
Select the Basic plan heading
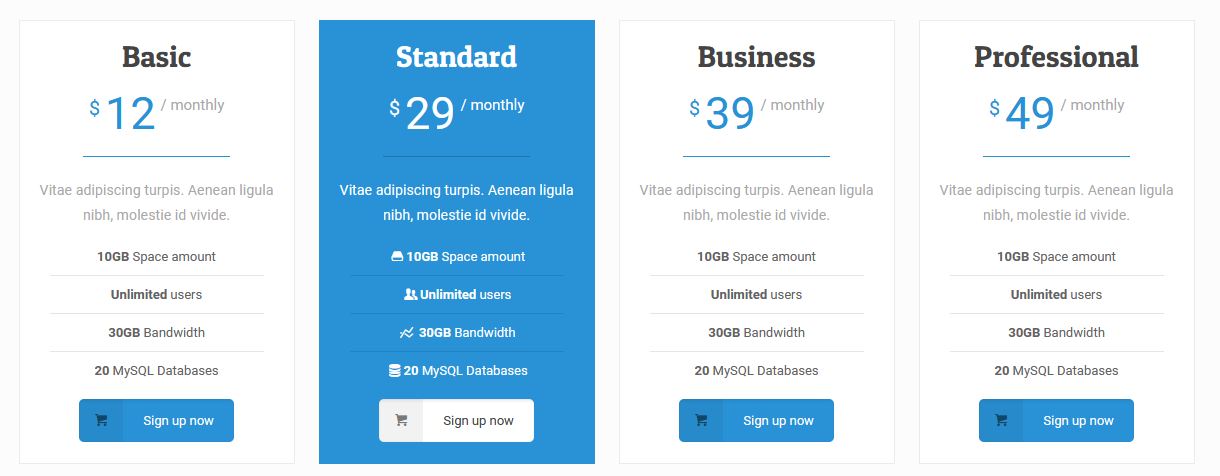pyautogui.click(x=157, y=57)
